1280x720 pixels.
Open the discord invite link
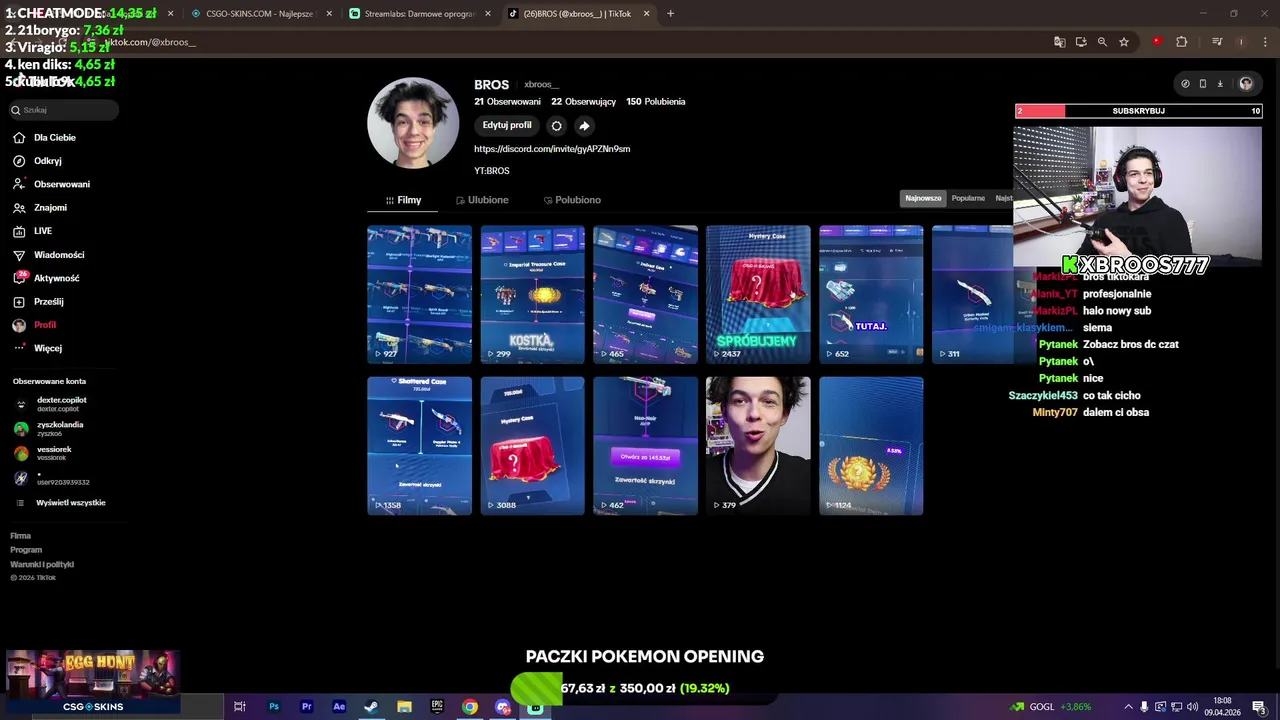click(552, 149)
